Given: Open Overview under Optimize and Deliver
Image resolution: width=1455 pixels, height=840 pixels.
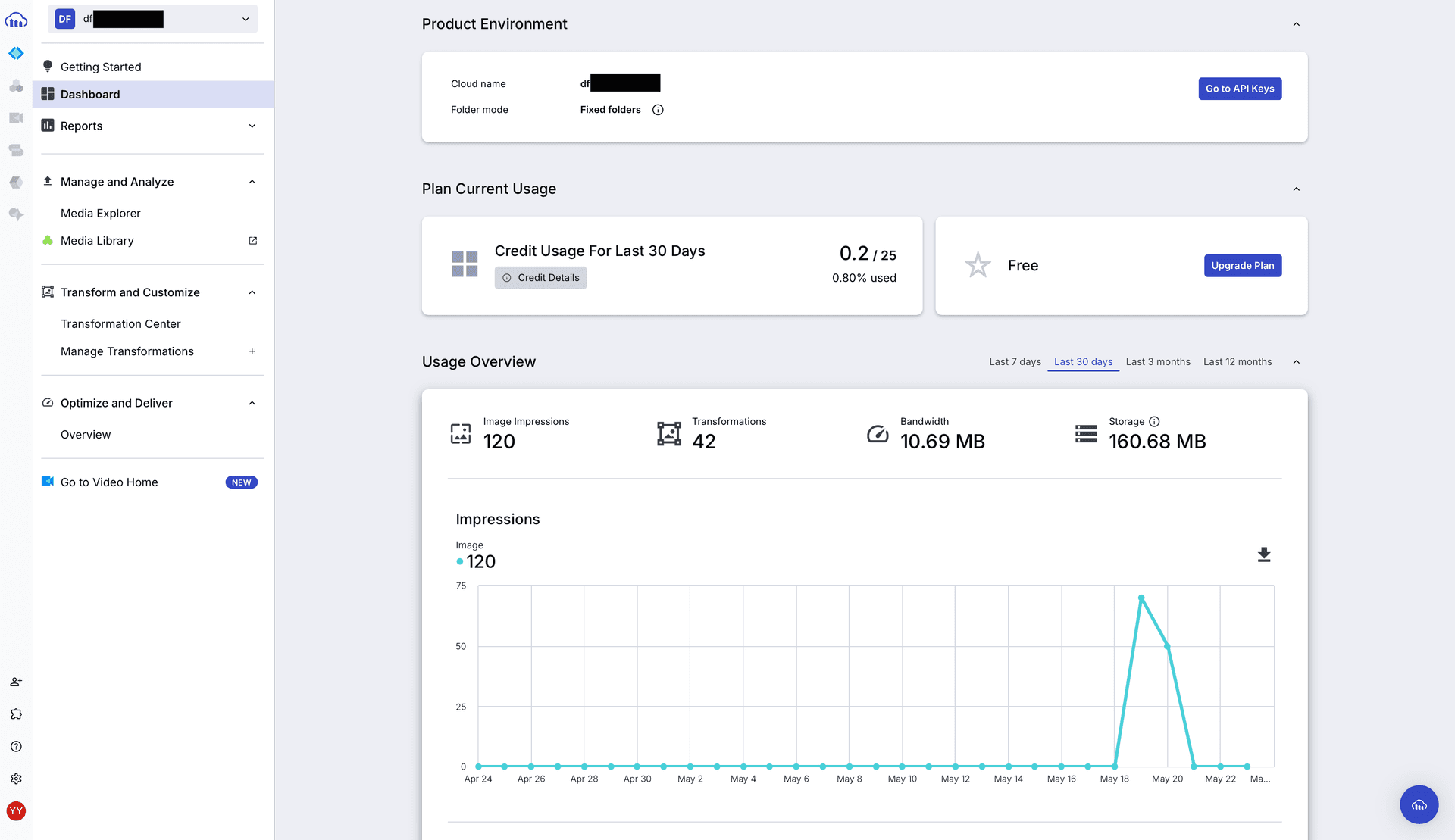Looking at the screenshot, I should pos(86,434).
